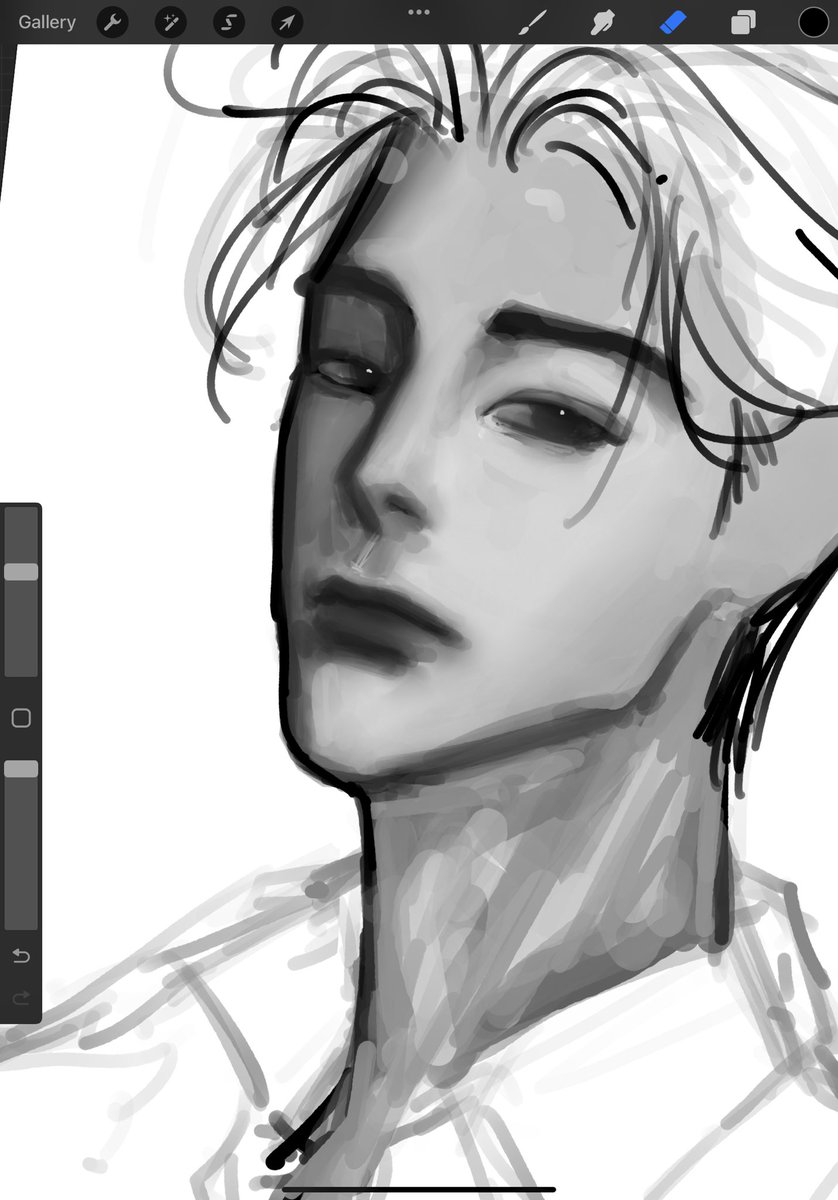Open the black color picker
838x1200 pixels.
[813, 22]
